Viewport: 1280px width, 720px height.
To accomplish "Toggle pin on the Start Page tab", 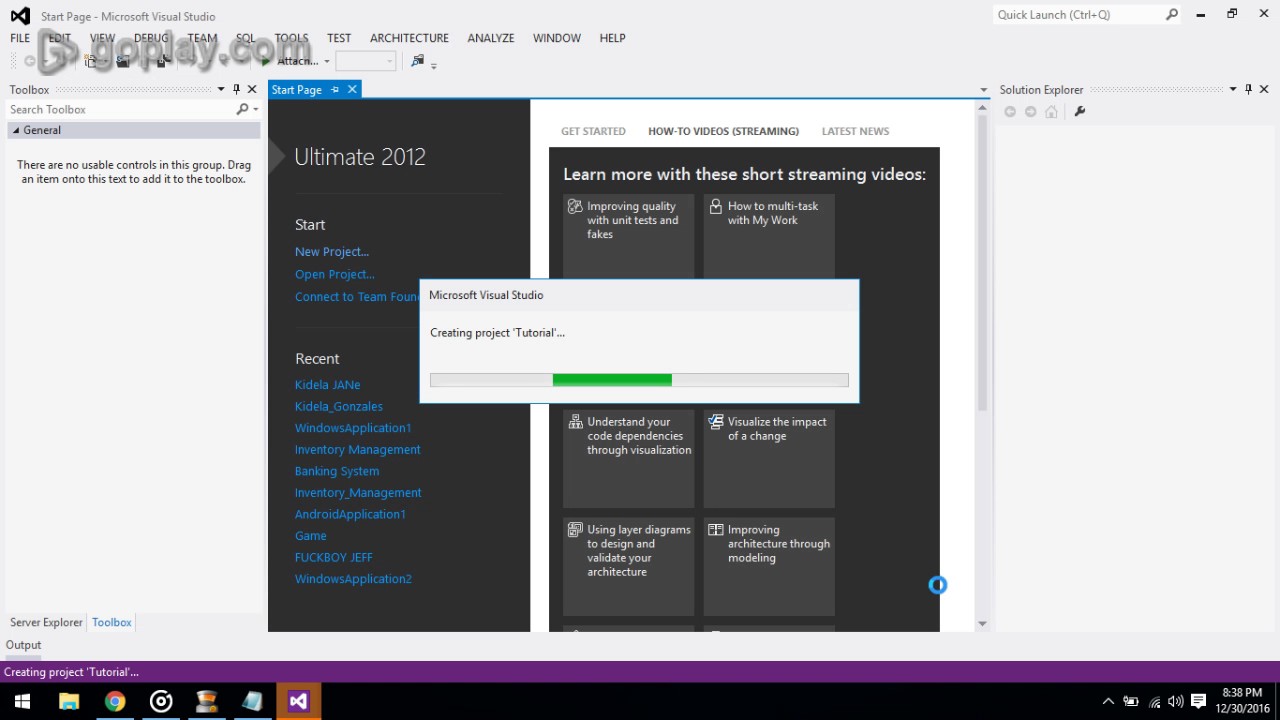I will pos(335,89).
